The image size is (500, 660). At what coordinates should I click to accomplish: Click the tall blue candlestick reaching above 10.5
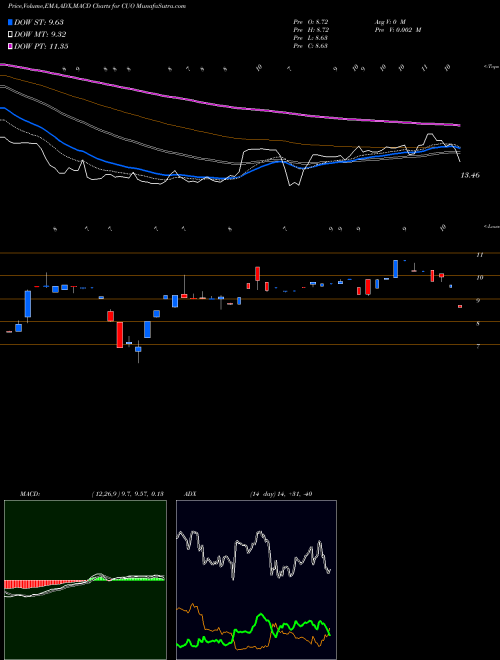point(396,269)
